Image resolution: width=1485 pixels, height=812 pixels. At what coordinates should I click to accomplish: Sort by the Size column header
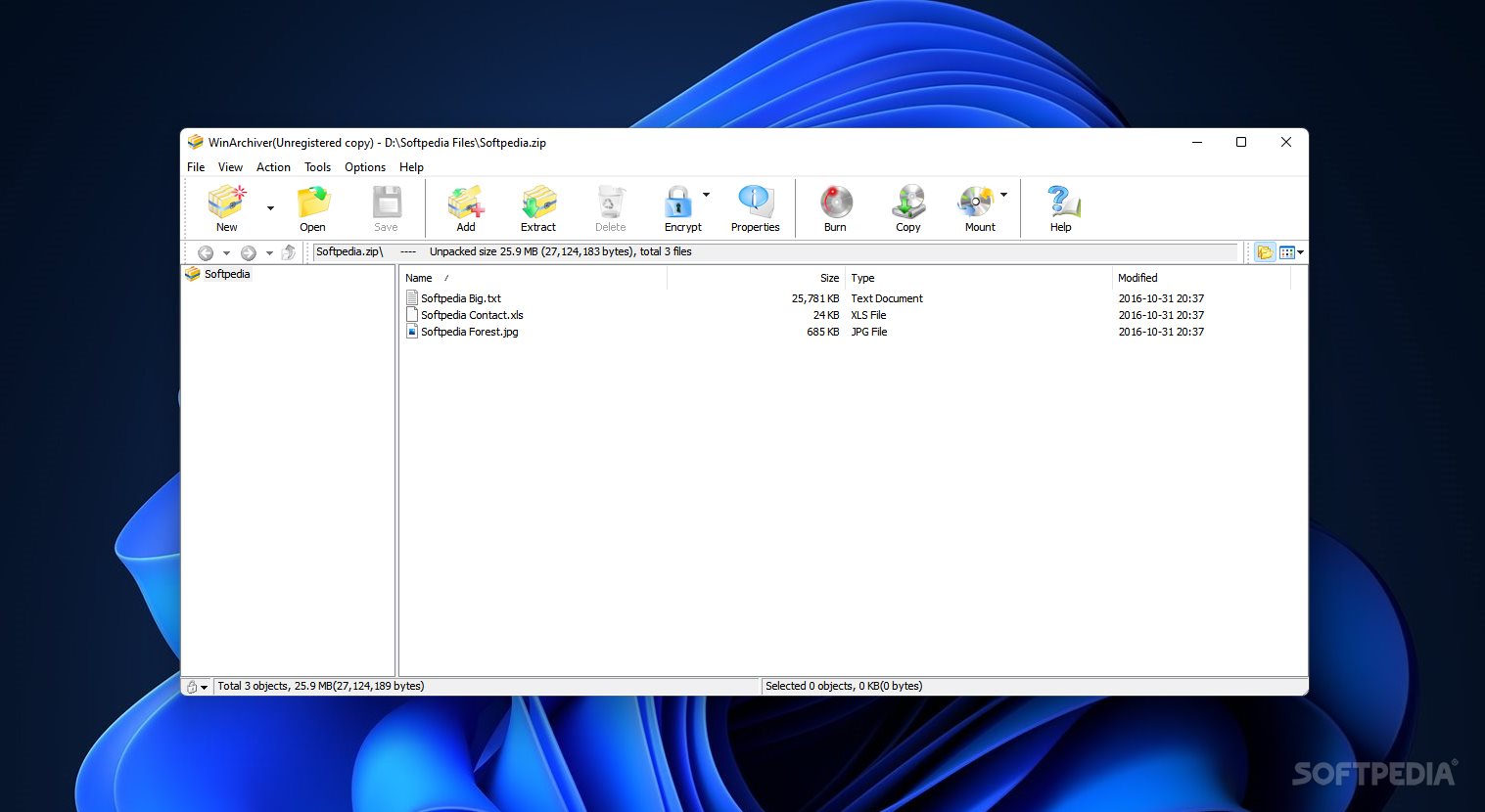pyautogui.click(x=756, y=278)
